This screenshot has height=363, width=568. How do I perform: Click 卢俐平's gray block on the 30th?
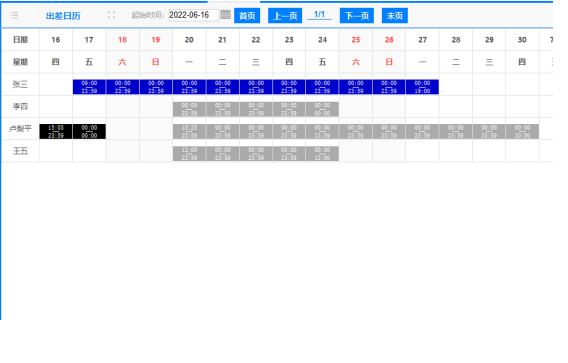click(x=522, y=132)
